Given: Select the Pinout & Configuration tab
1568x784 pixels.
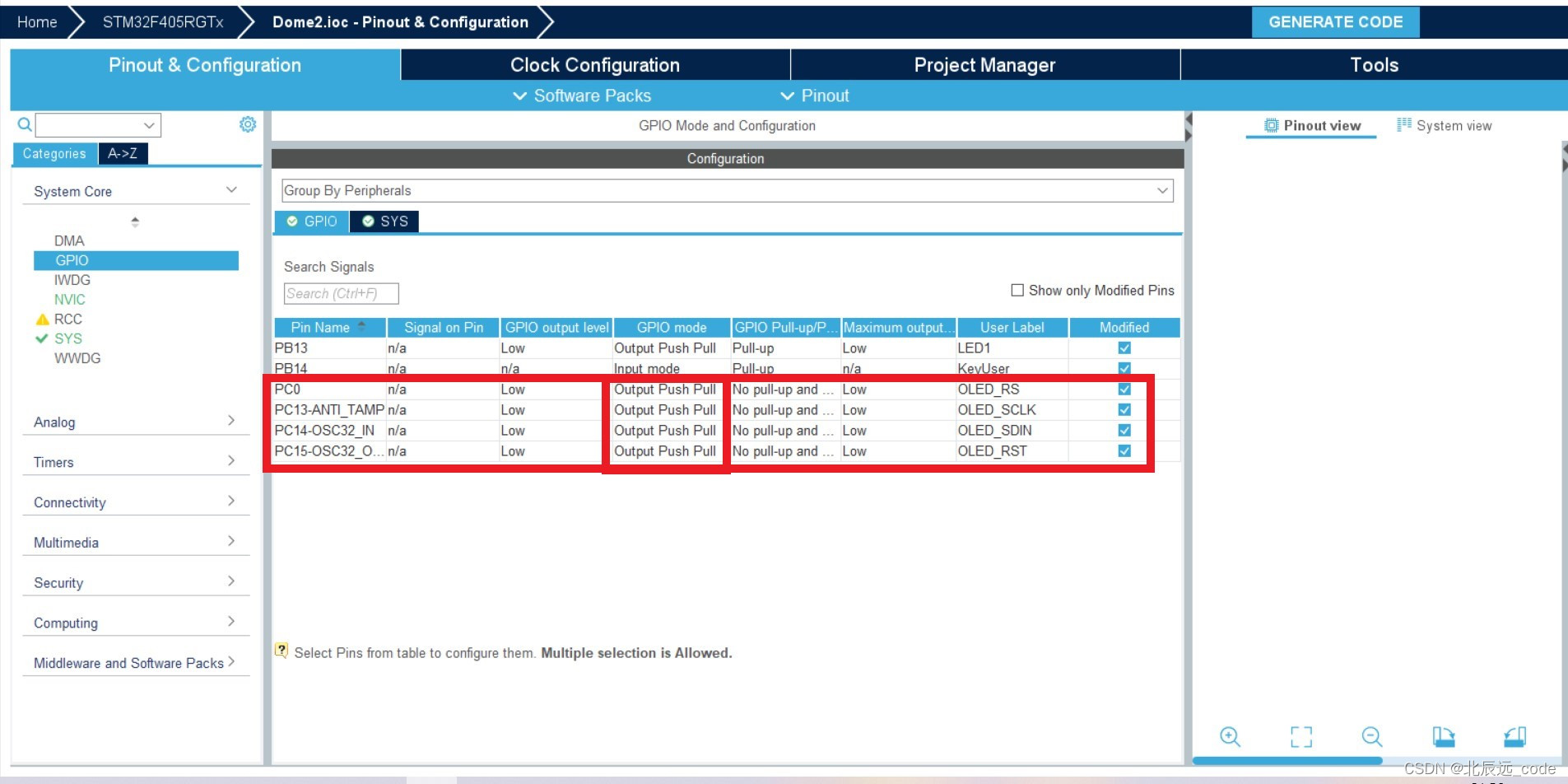Looking at the screenshot, I should (205, 65).
